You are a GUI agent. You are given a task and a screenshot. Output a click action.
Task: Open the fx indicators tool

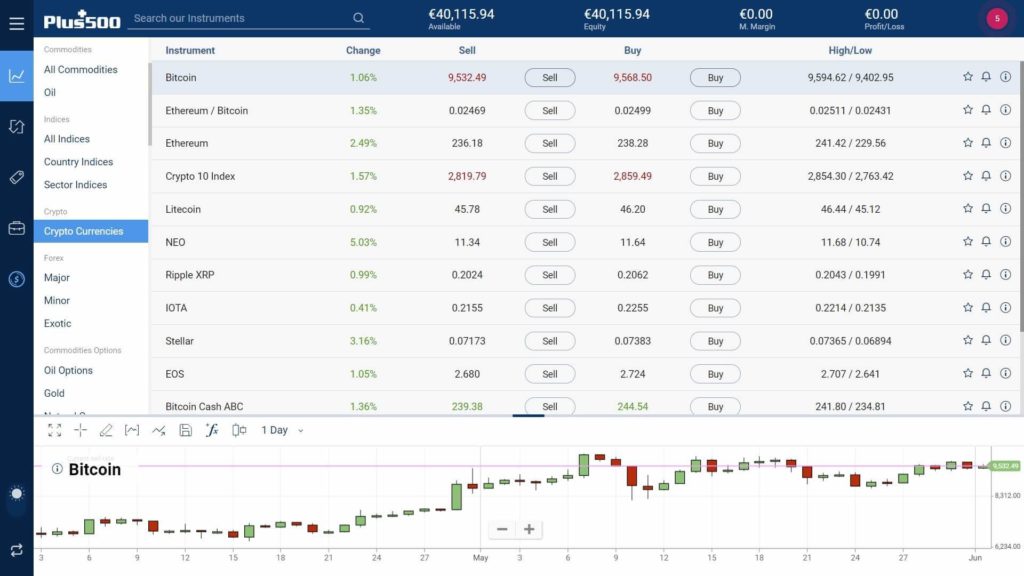click(212, 430)
